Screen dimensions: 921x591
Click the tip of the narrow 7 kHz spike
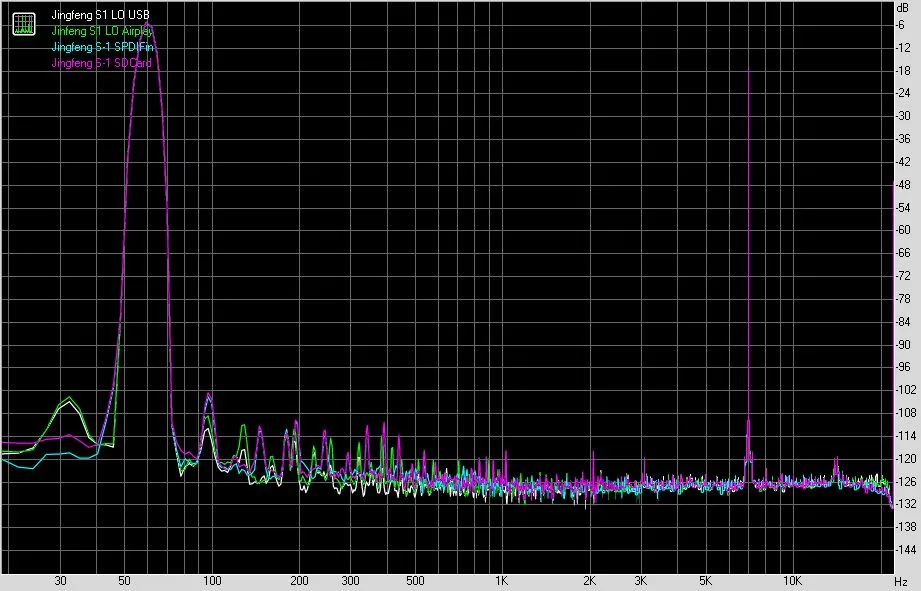click(x=748, y=72)
